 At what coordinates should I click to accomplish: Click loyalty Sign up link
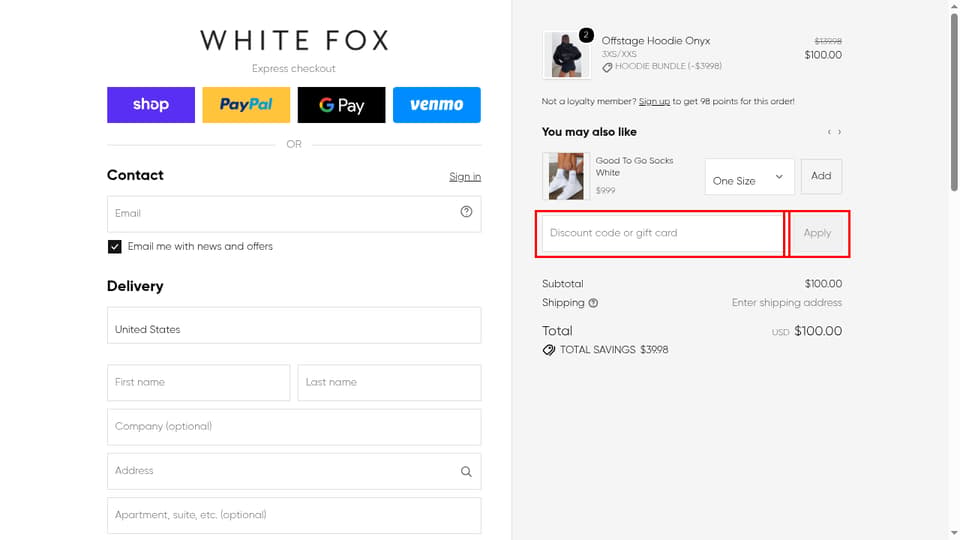coord(654,102)
